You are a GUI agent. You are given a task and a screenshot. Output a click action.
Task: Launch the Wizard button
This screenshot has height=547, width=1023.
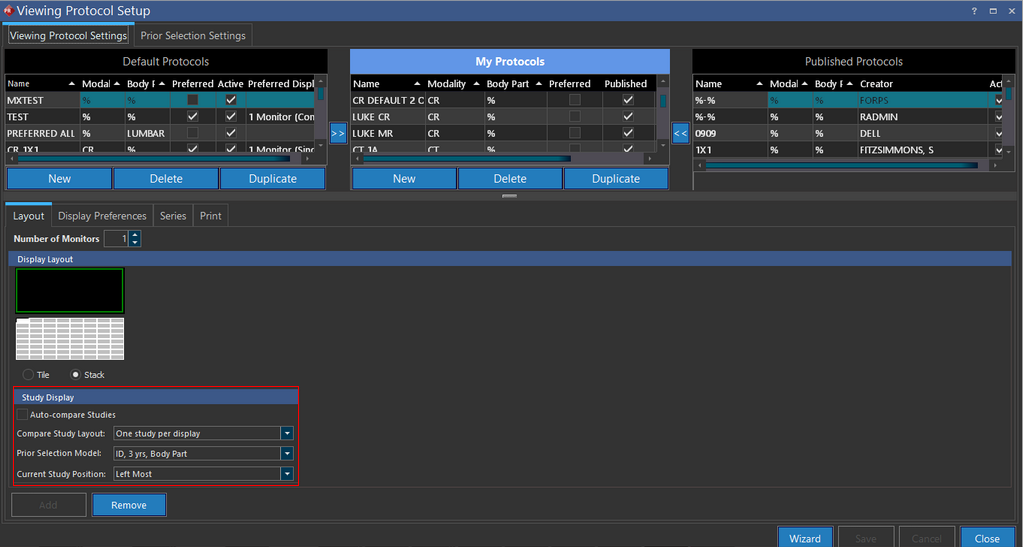[804, 538]
